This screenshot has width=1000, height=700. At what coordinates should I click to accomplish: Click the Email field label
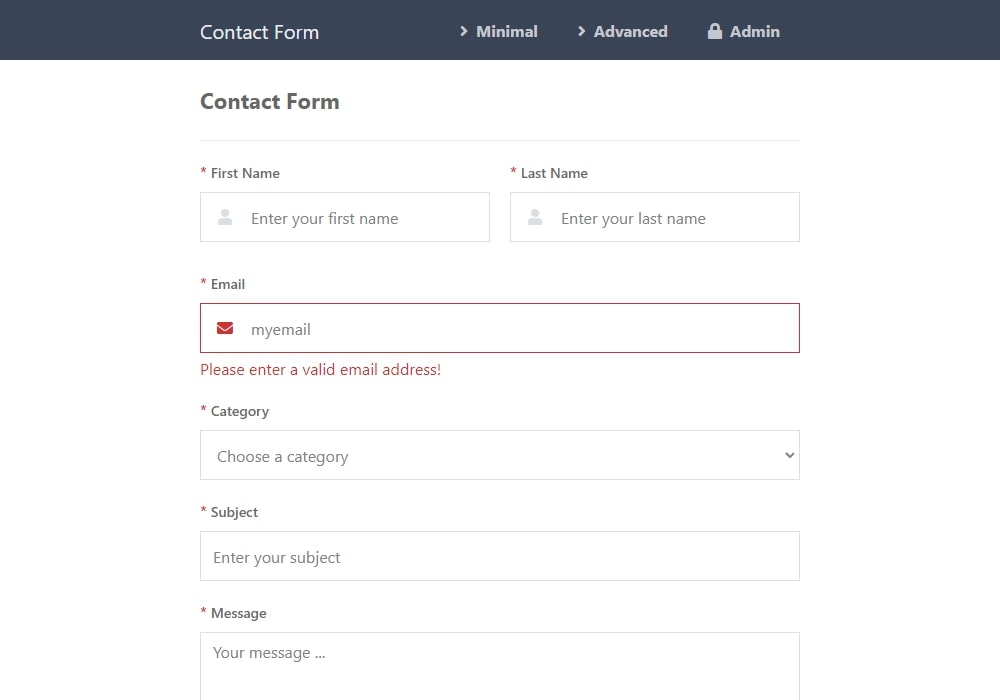[228, 284]
